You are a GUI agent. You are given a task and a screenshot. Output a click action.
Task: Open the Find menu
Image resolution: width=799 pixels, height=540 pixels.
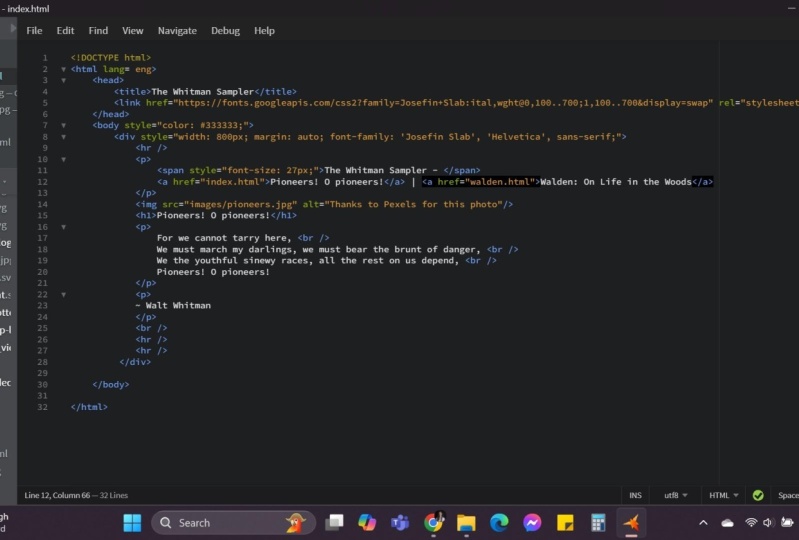click(x=98, y=31)
